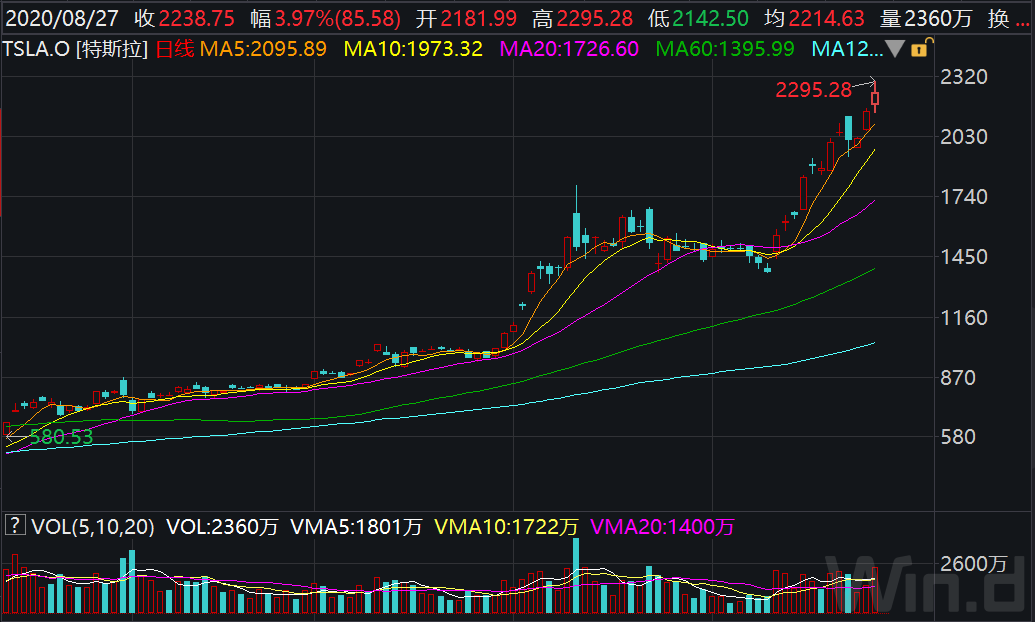Click the truncated MA12... indicator label
The height and width of the screenshot is (622, 1035).
tap(847, 49)
